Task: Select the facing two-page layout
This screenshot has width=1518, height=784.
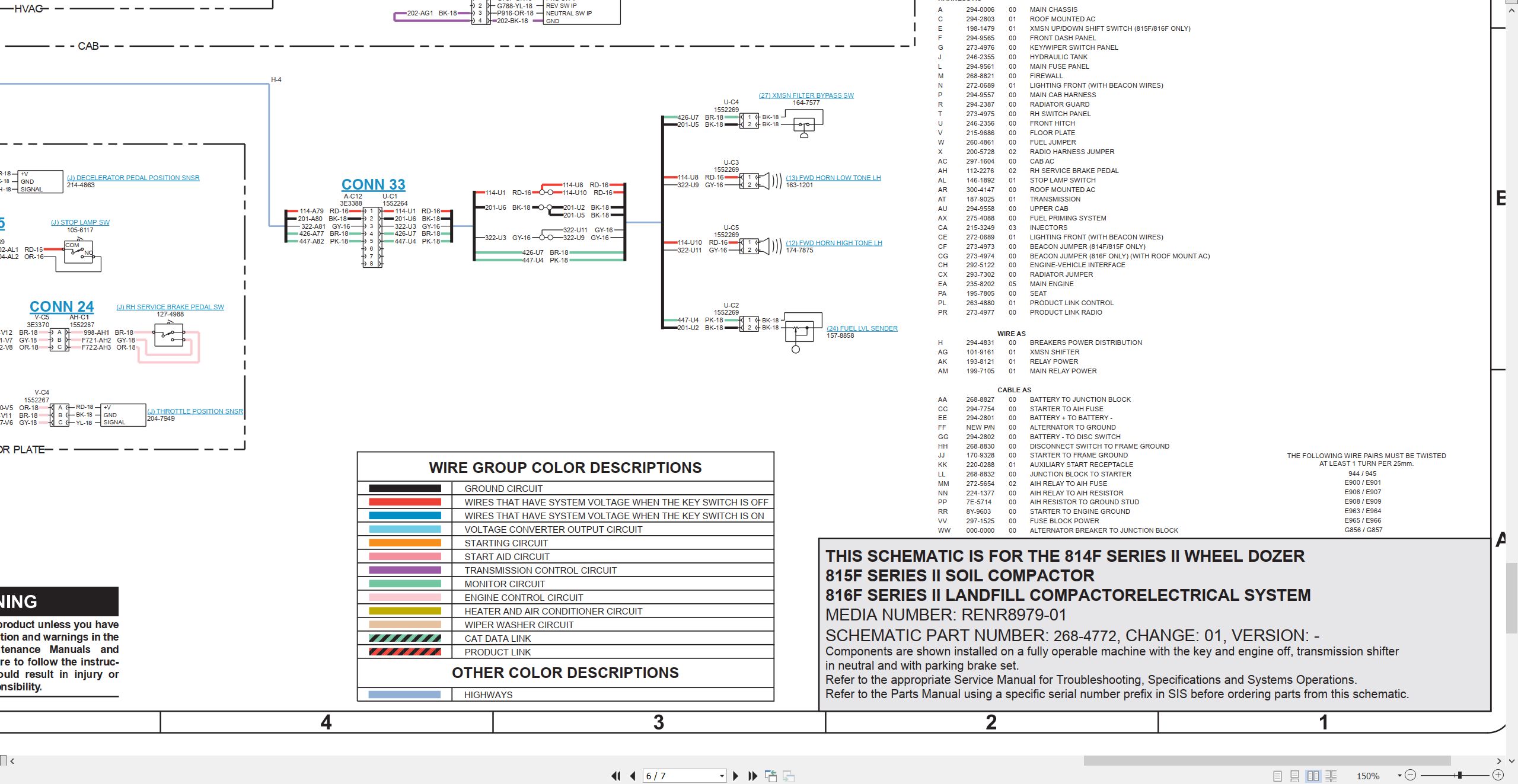Action: [x=1313, y=776]
